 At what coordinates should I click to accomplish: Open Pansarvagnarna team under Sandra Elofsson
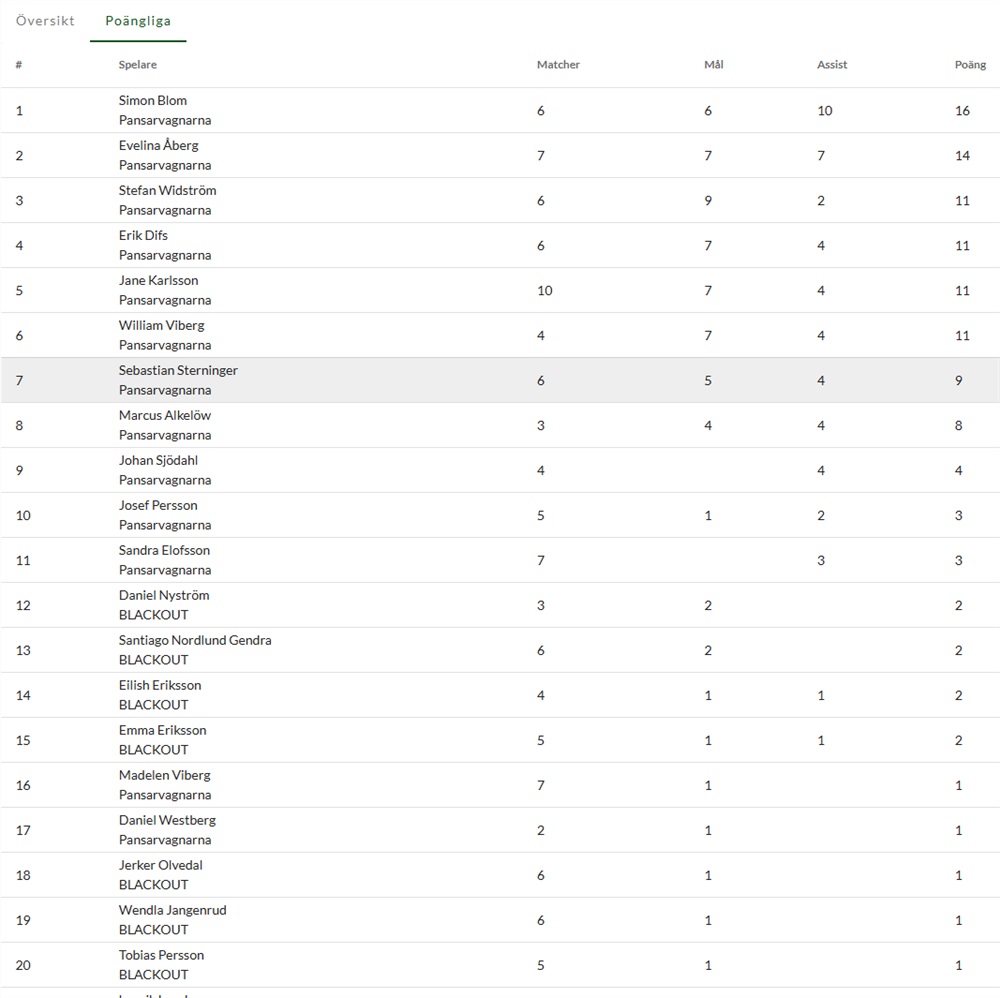[165, 570]
